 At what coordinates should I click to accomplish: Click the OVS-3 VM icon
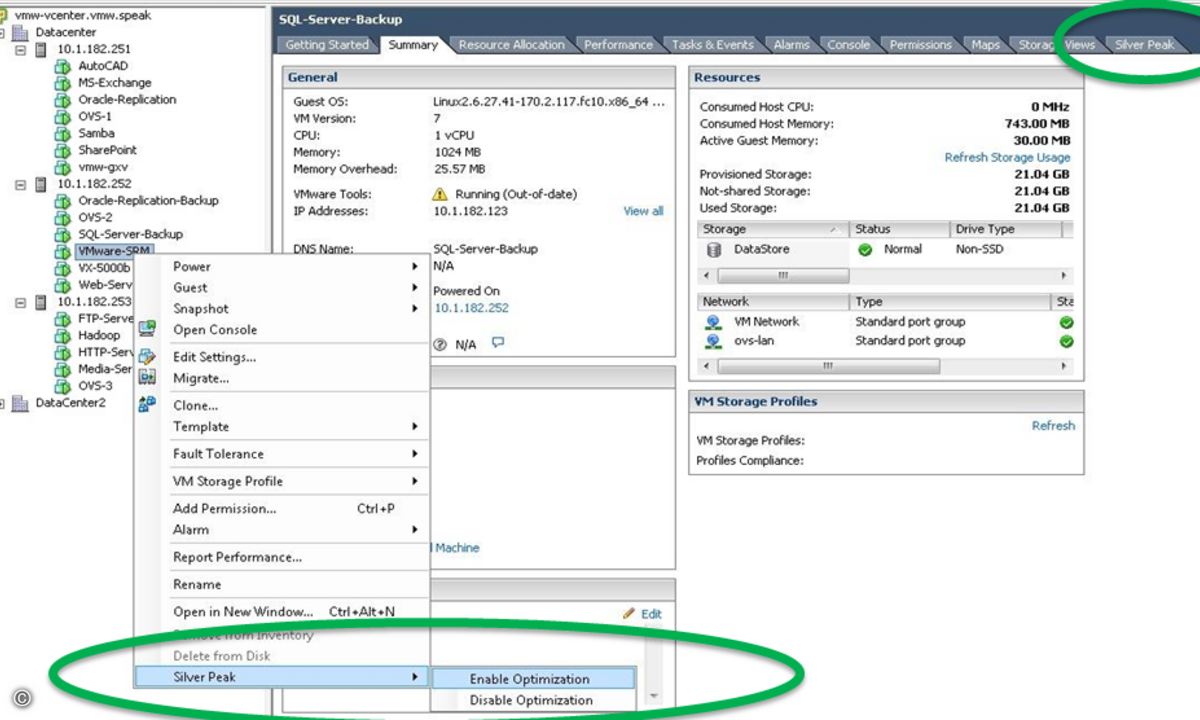pyautogui.click(x=63, y=386)
